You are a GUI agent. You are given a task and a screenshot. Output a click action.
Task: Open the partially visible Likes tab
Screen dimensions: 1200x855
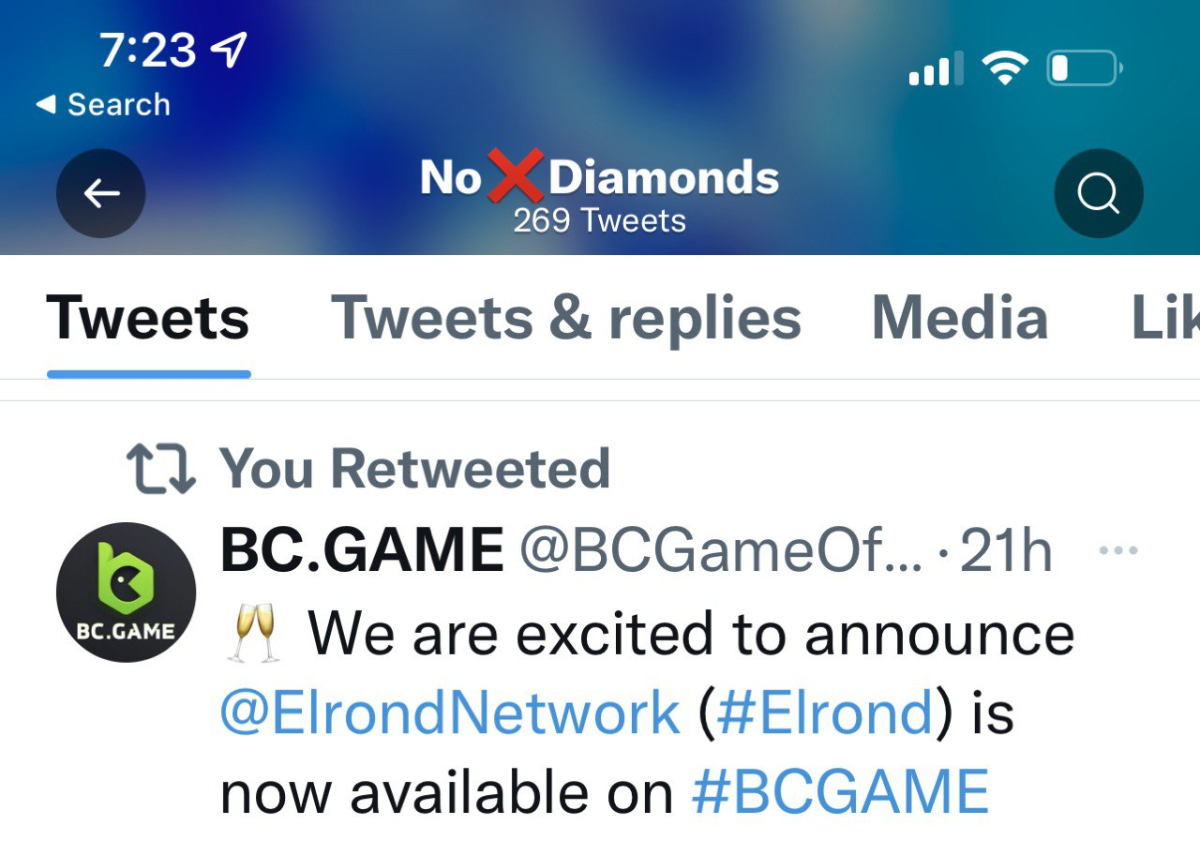pyautogui.click(x=1165, y=319)
